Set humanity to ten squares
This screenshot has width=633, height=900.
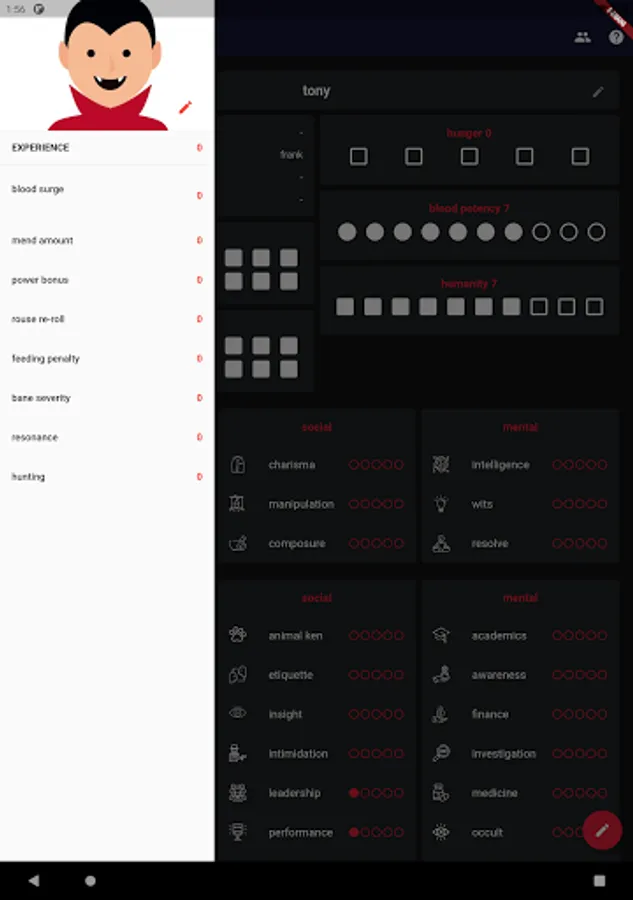595,307
